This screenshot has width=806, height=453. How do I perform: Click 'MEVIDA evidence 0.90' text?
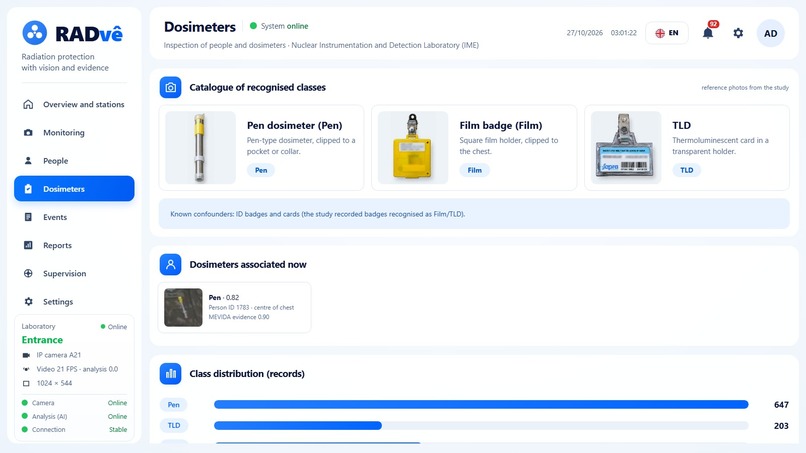point(239,317)
